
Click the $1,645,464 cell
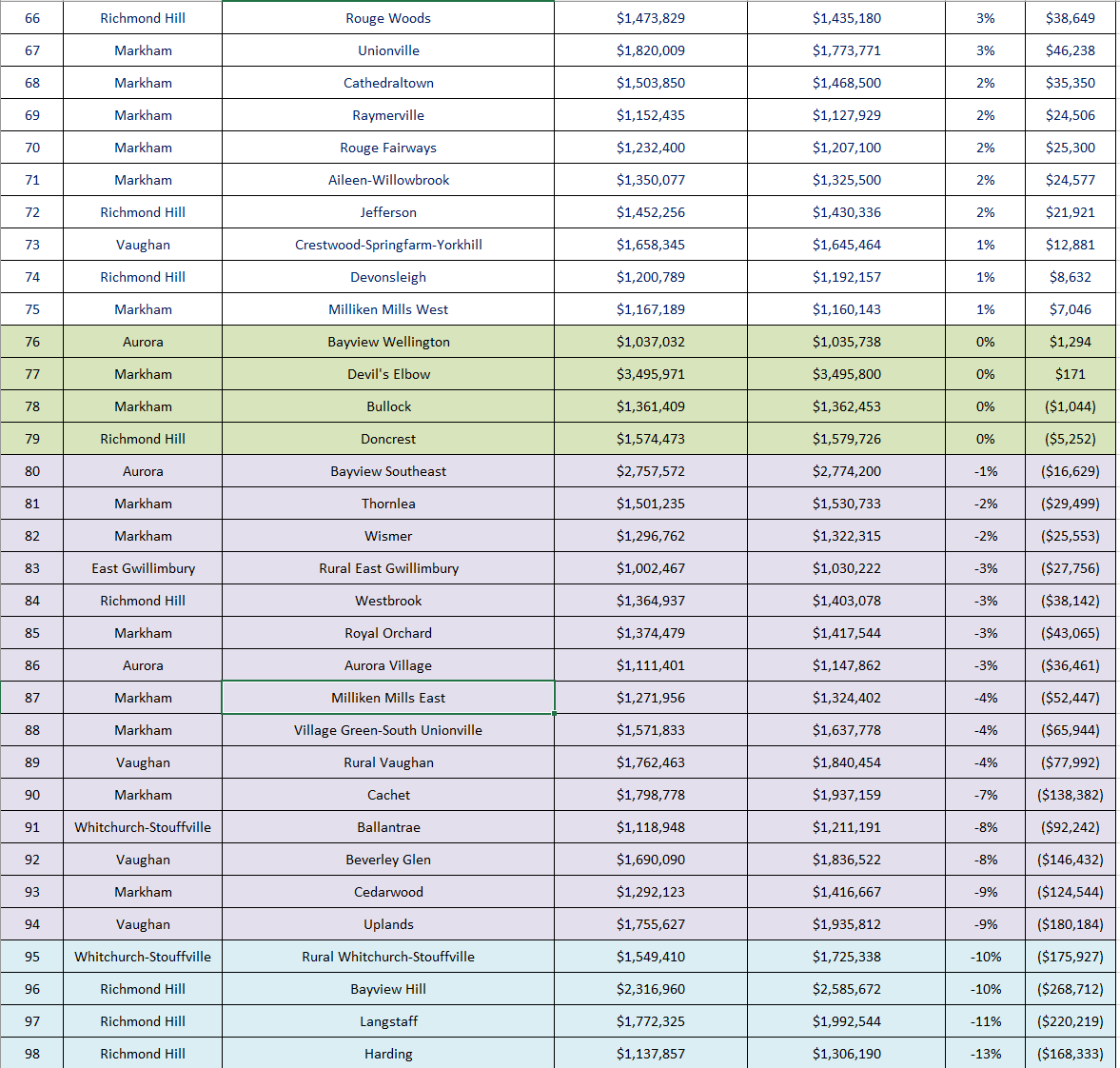pyautogui.click(x=847, y=245)
